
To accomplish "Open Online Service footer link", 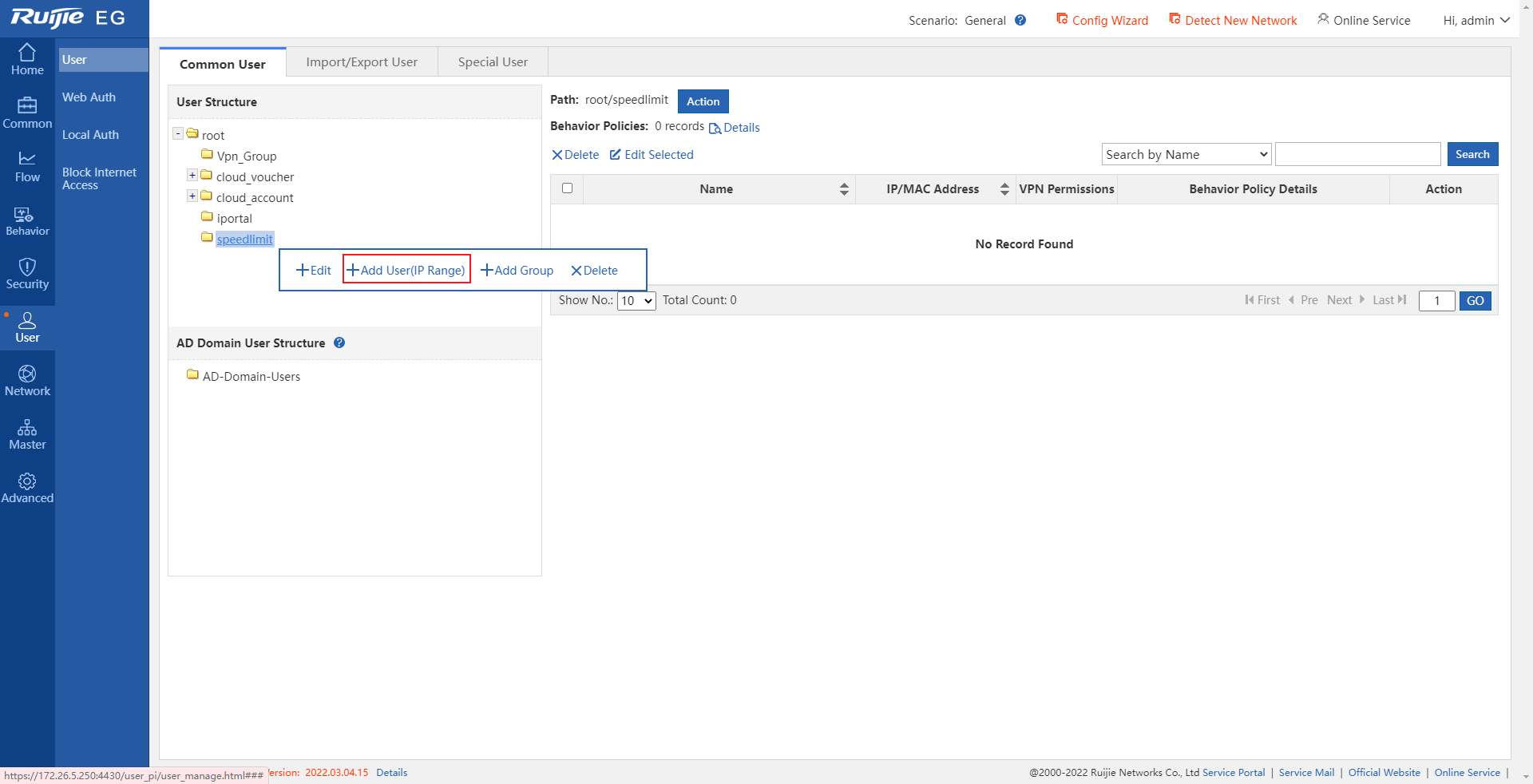I will click(1467, 772).
